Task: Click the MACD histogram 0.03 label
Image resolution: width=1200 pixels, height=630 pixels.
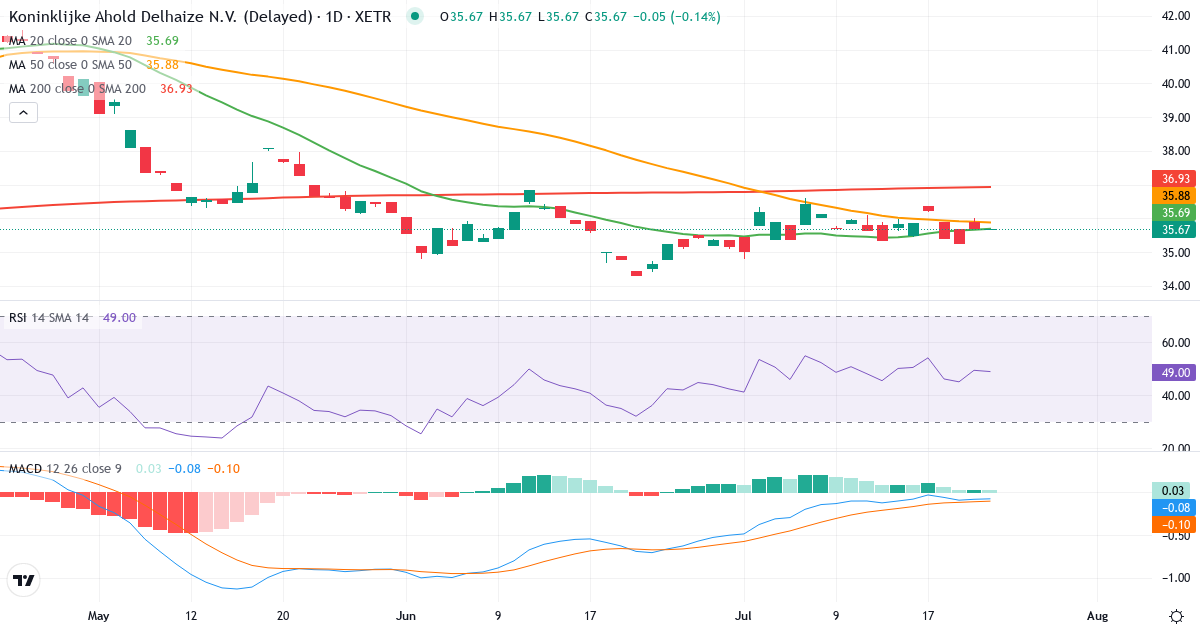Action: (x=1171, y=490)
